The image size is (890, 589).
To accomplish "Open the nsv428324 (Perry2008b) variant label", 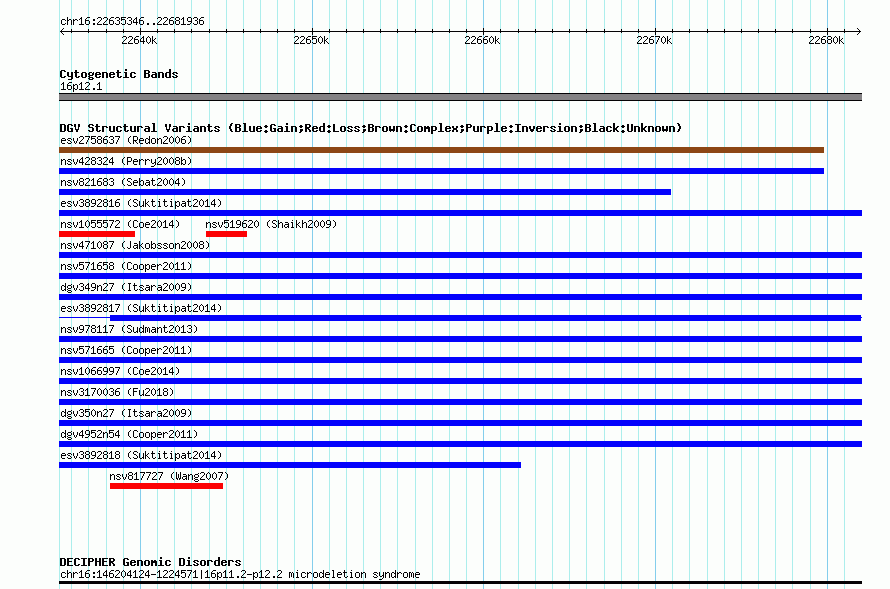I will 126,161.
